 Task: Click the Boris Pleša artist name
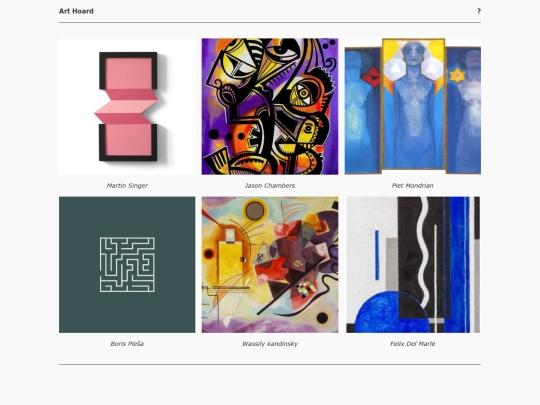(x=127, y=344)
